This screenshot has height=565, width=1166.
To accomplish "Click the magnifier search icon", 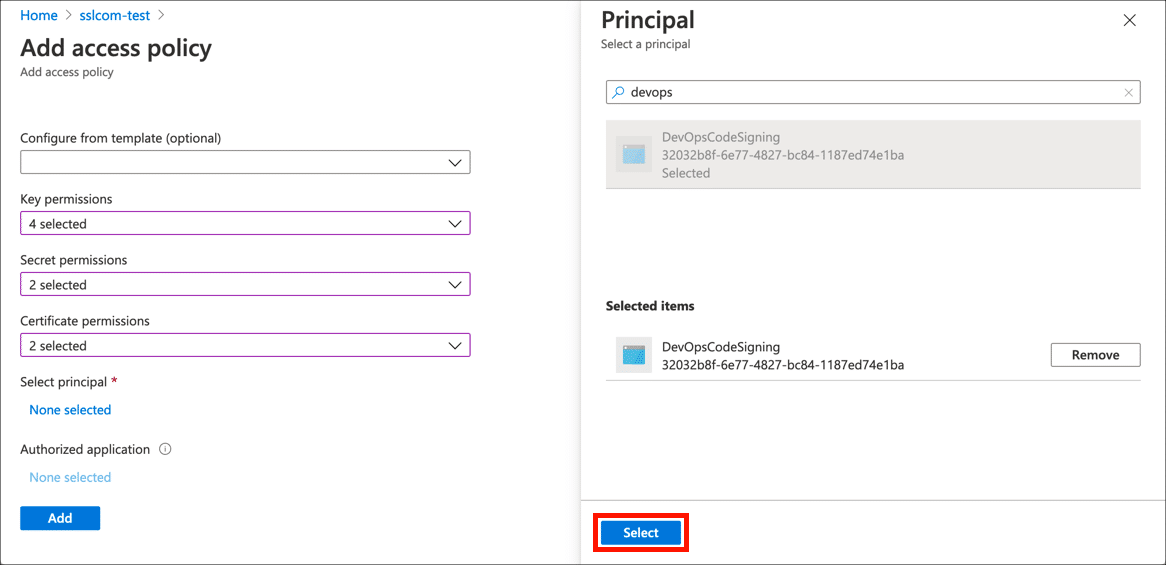I will click(619, 92).
